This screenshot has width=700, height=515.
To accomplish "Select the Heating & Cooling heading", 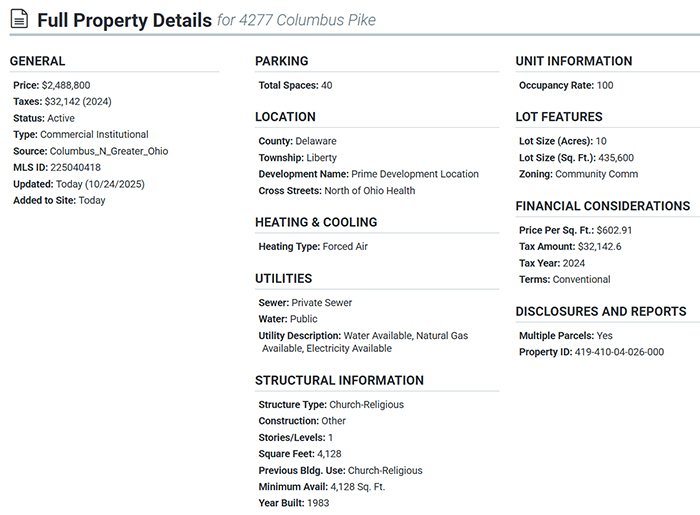I will [x=315, y=222].
